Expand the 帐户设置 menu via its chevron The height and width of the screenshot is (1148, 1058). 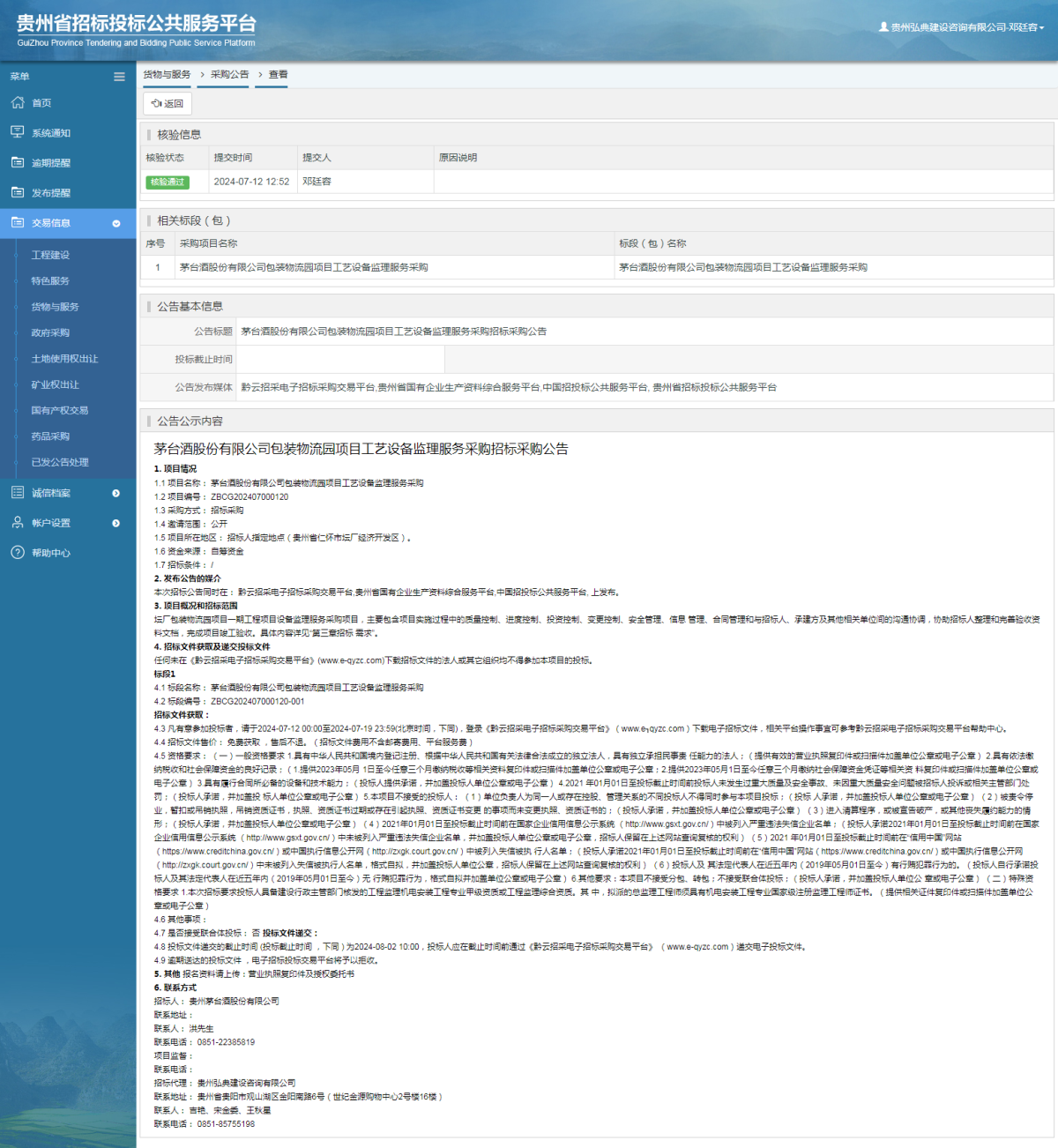116,523
